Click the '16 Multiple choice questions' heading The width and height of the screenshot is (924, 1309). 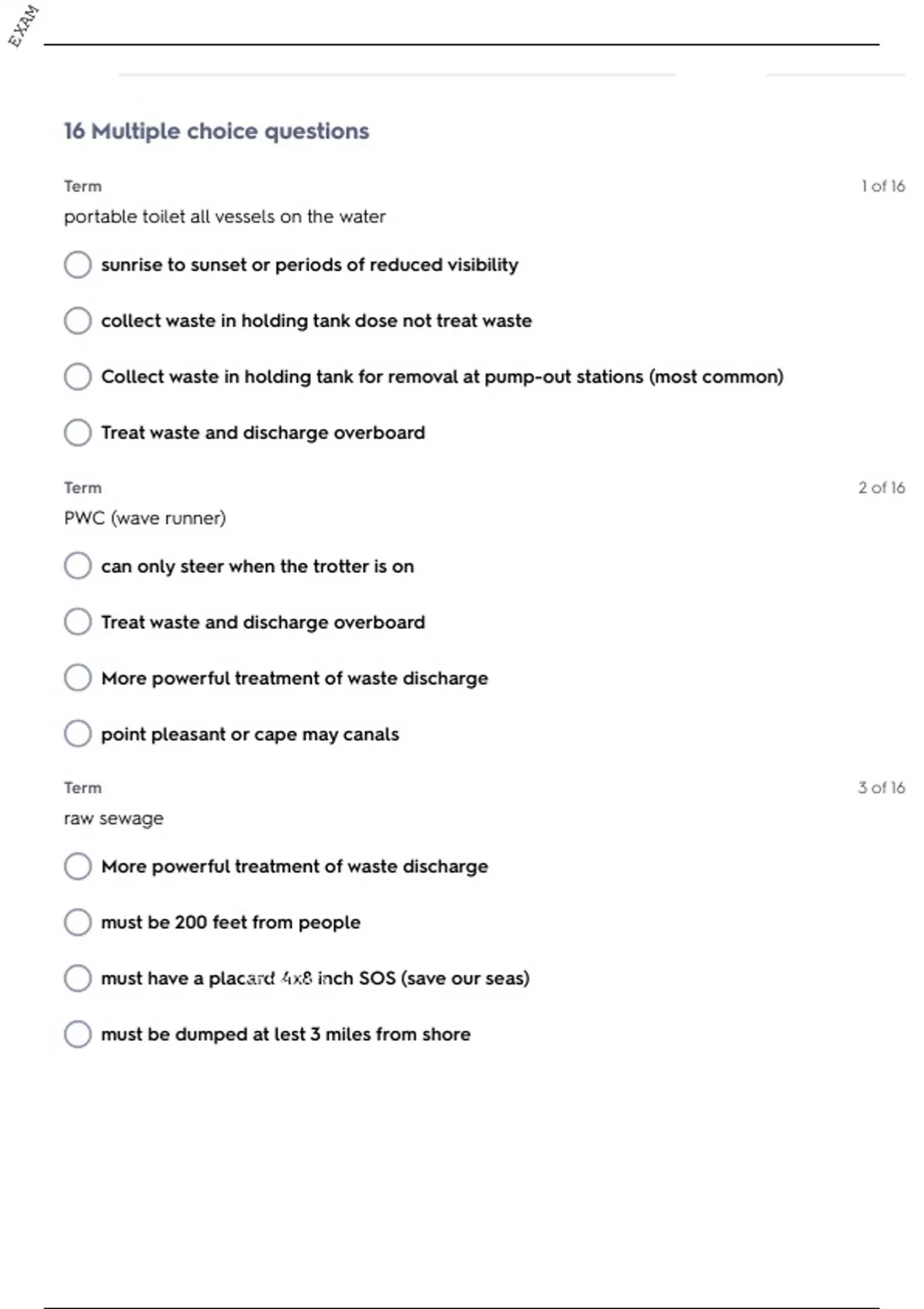216,132
